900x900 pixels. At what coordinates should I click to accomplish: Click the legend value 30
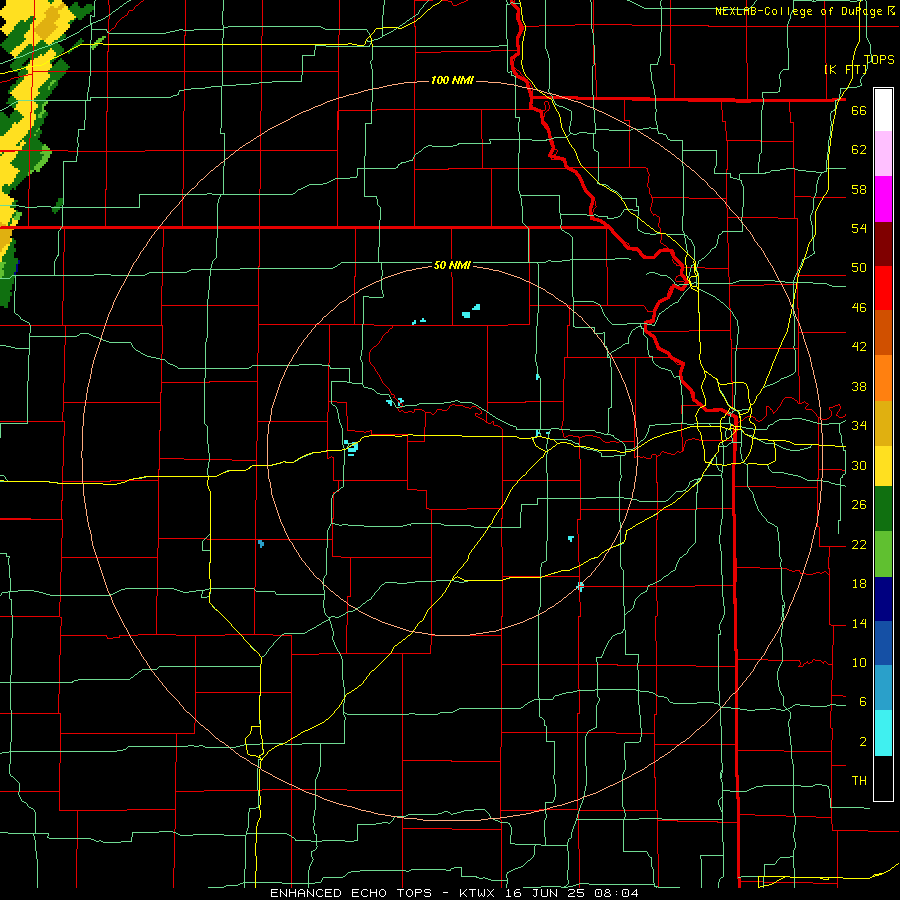859,465
